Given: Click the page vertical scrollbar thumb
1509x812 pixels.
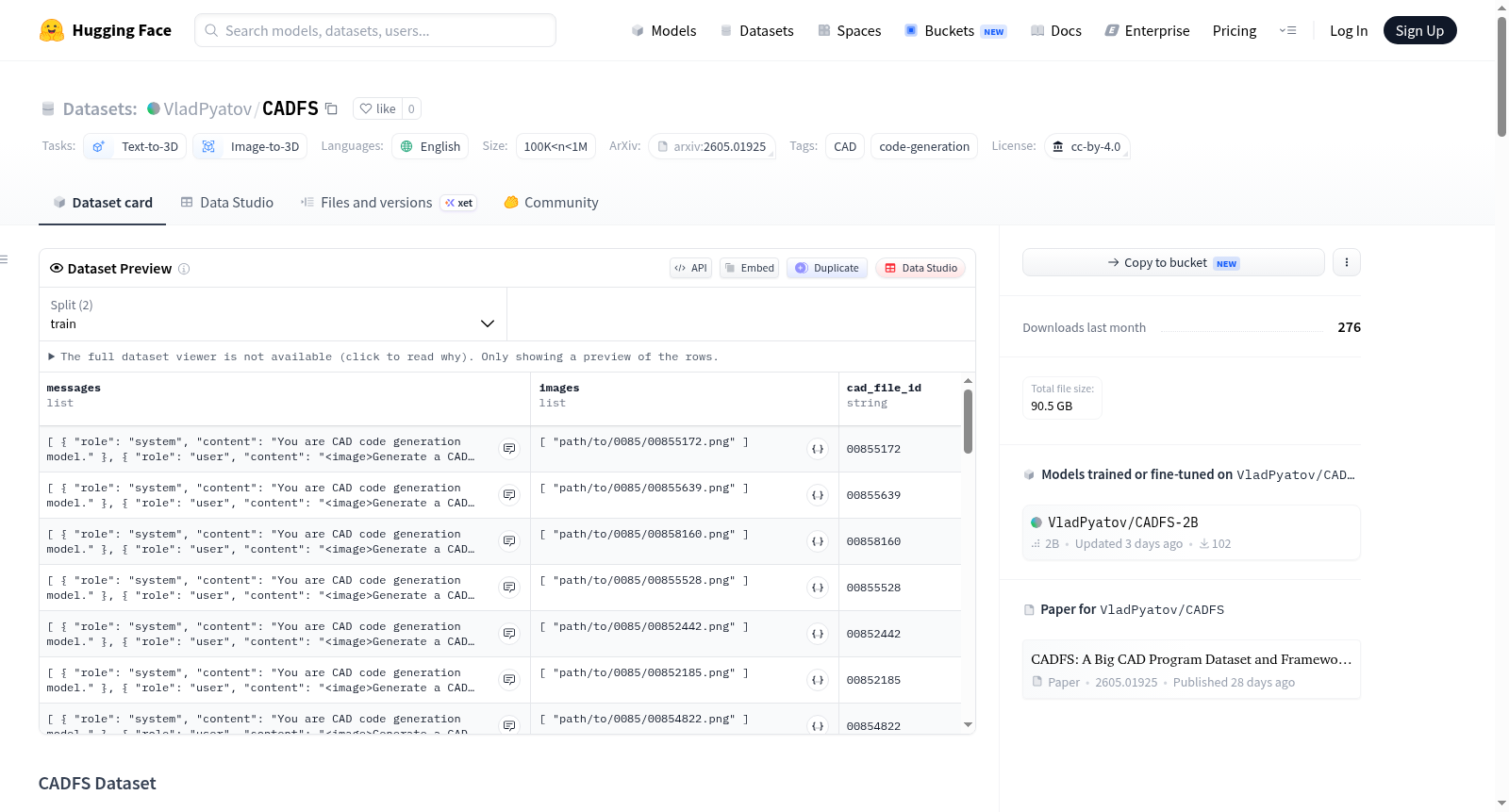Looking at the screenshot, I should point(1501,75).
